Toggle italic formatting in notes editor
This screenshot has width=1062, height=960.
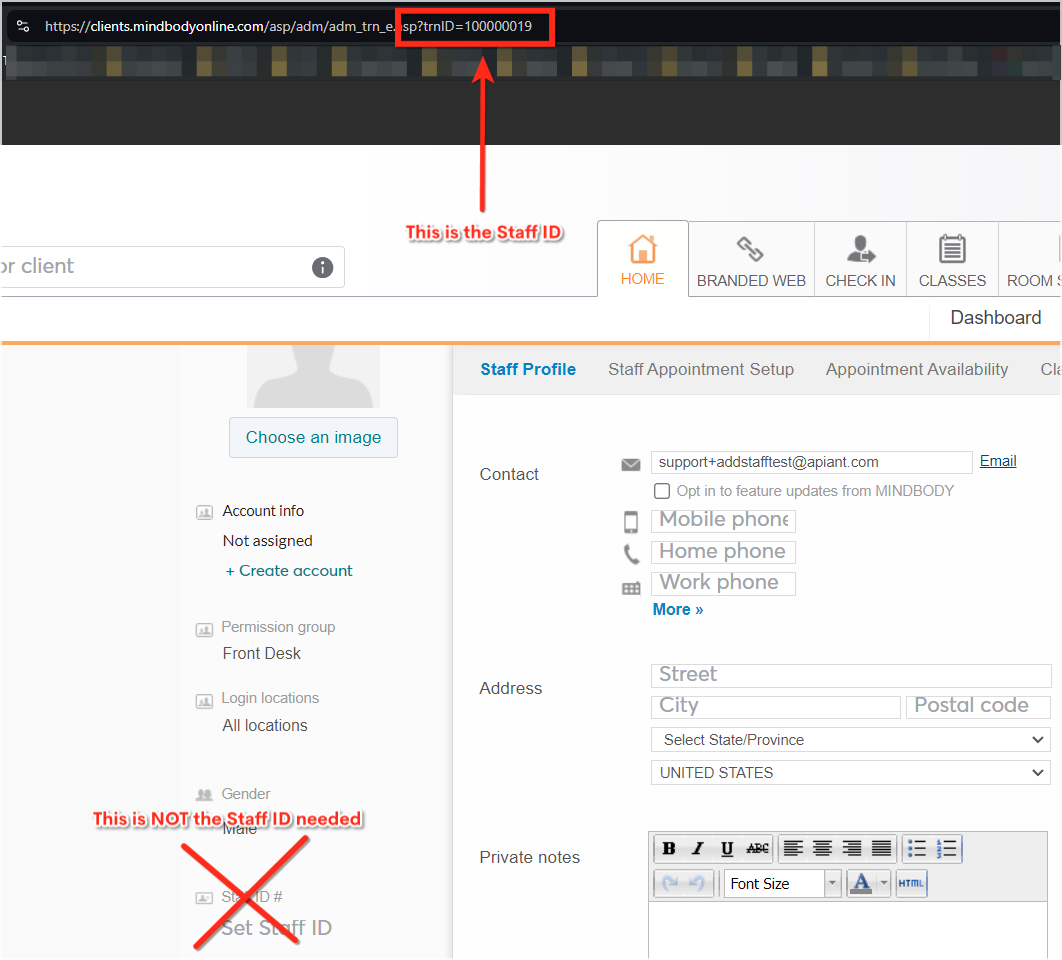coord(698,849)
